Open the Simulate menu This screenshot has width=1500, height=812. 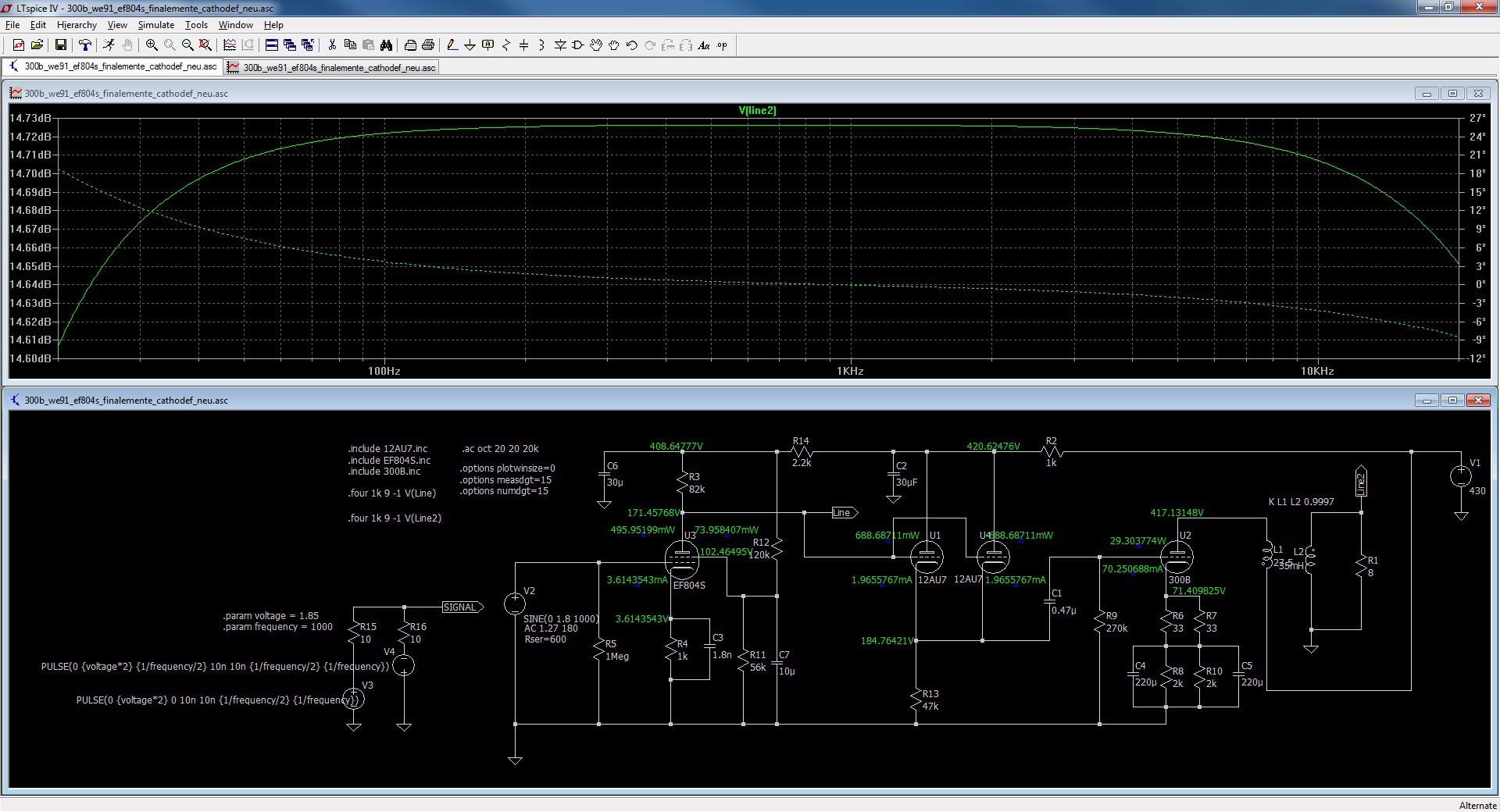coord(155,25)
